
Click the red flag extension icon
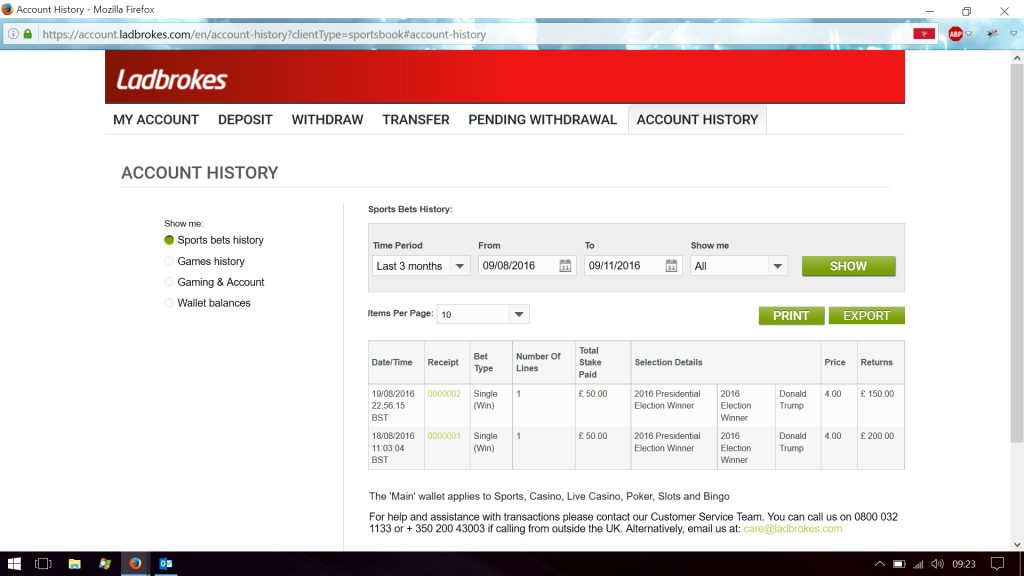click(924, 34)
